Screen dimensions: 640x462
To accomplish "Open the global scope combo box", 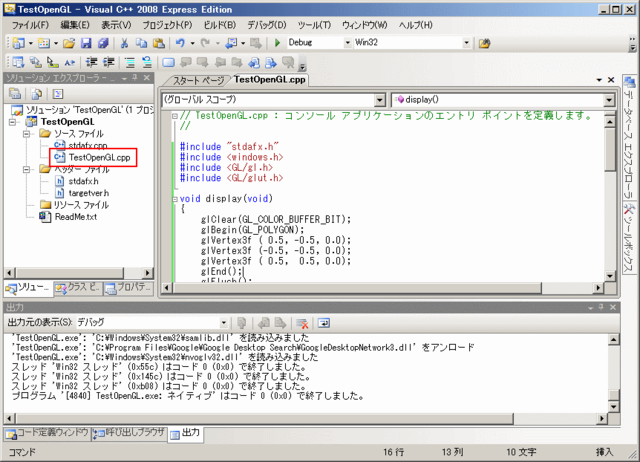I will (380, 100).
